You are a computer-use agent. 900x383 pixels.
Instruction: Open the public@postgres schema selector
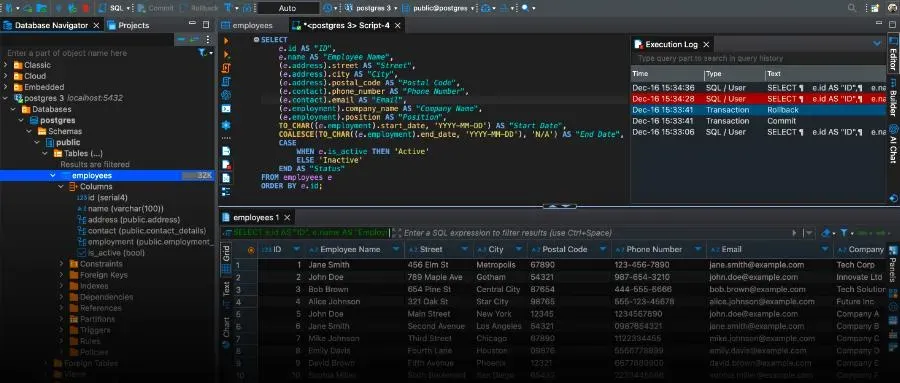[439, 9]
